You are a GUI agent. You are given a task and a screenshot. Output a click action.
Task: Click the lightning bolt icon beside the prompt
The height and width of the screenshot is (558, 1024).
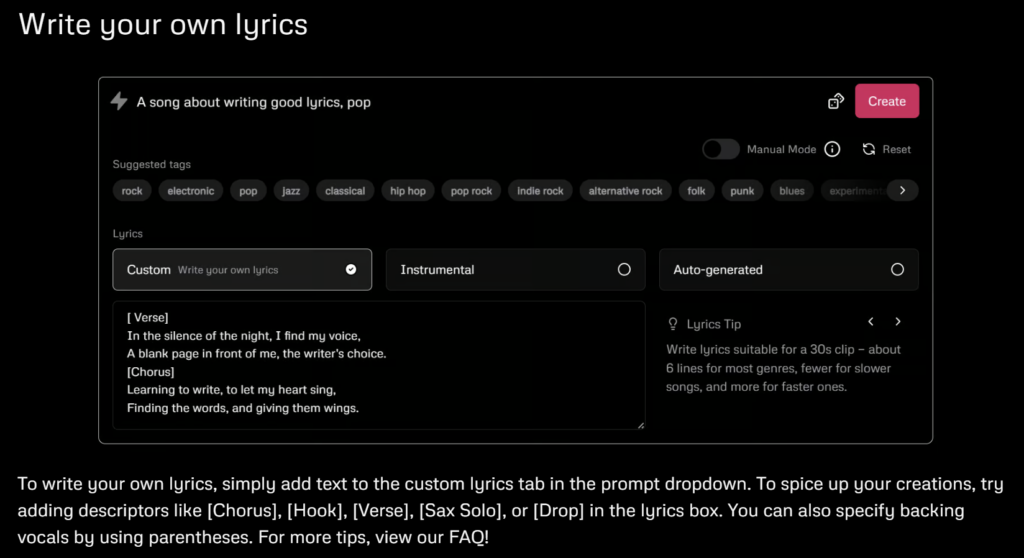point(118,101)
